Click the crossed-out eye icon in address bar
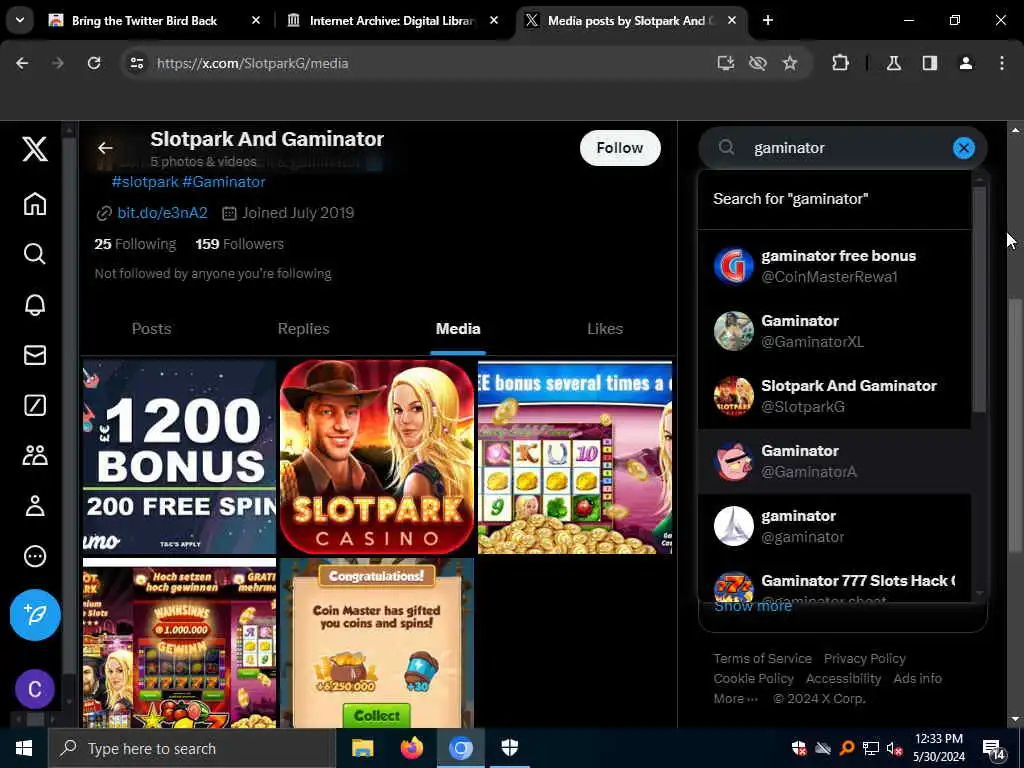Screen dimensions: 1024x768 click(758, 63)
